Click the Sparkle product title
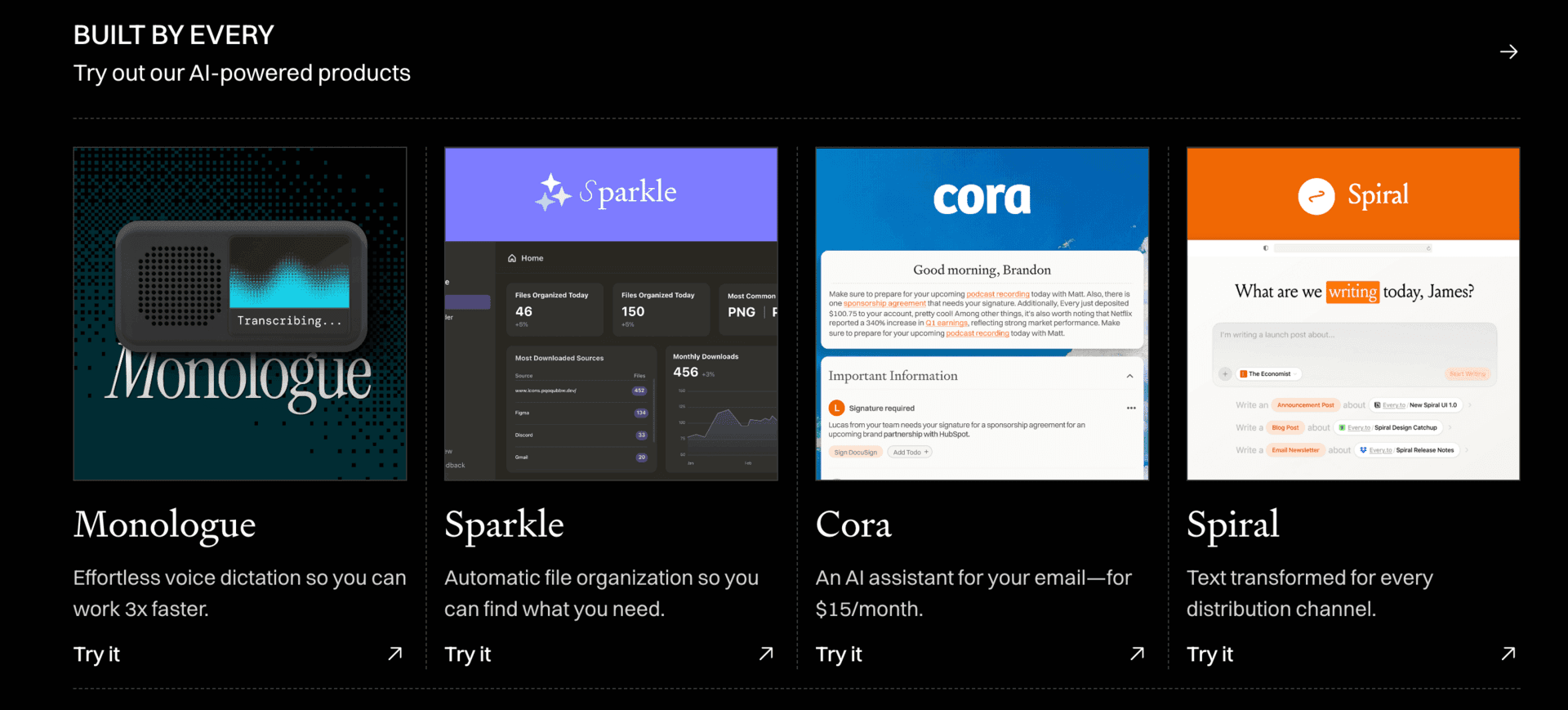The height and width of the screenshot is (710, 1568). point(504,525)
